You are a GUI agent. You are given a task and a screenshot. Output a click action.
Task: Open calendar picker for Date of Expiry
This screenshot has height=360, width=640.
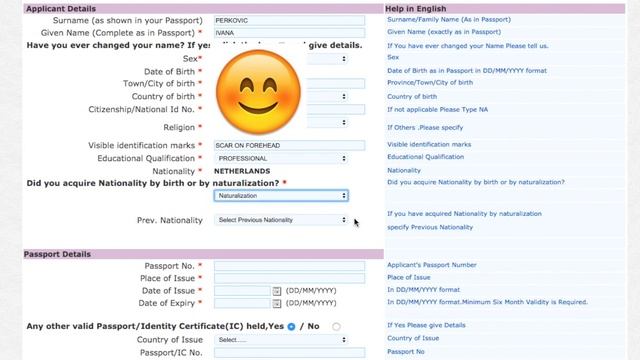[277, 303]
